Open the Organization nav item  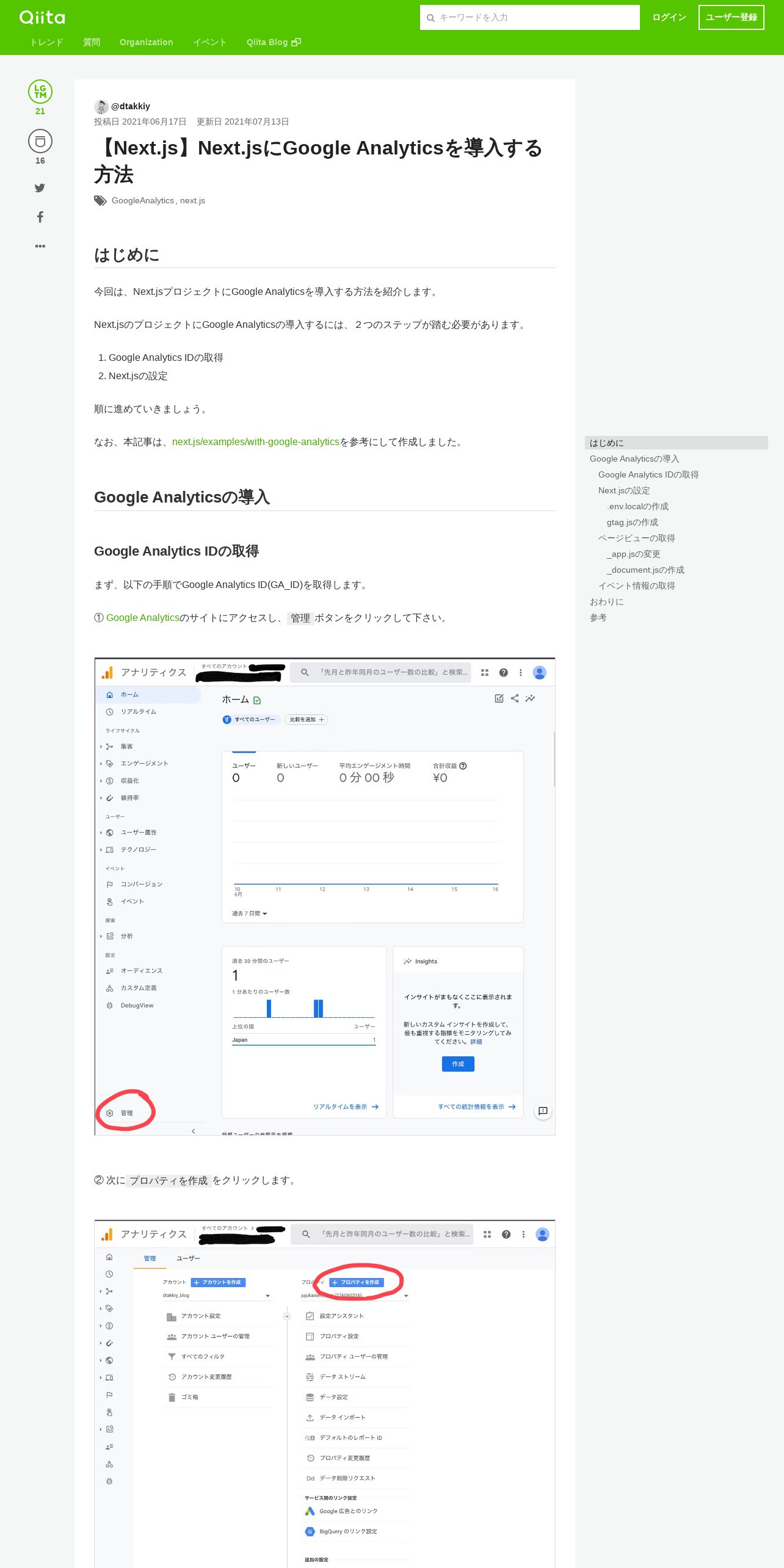147,42
